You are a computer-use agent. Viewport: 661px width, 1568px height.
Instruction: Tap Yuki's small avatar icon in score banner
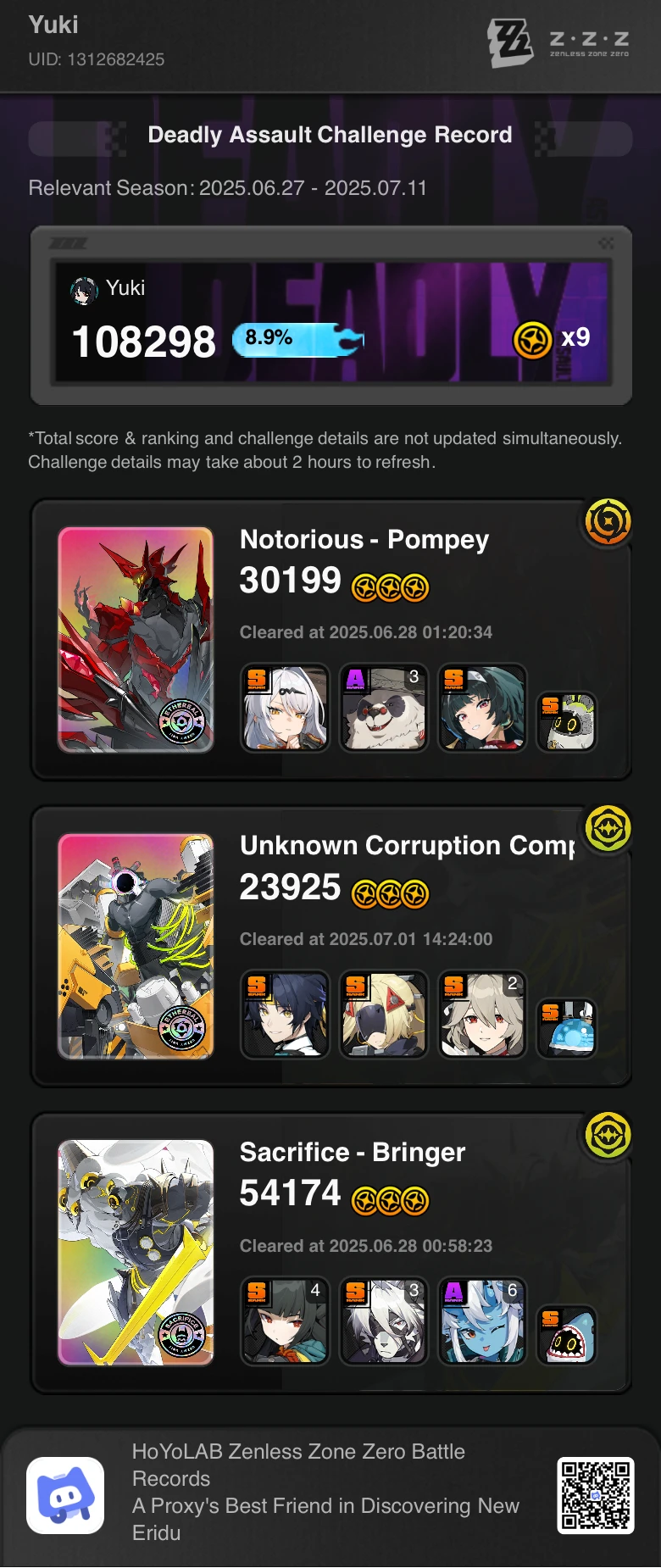(x=84, y=290)
